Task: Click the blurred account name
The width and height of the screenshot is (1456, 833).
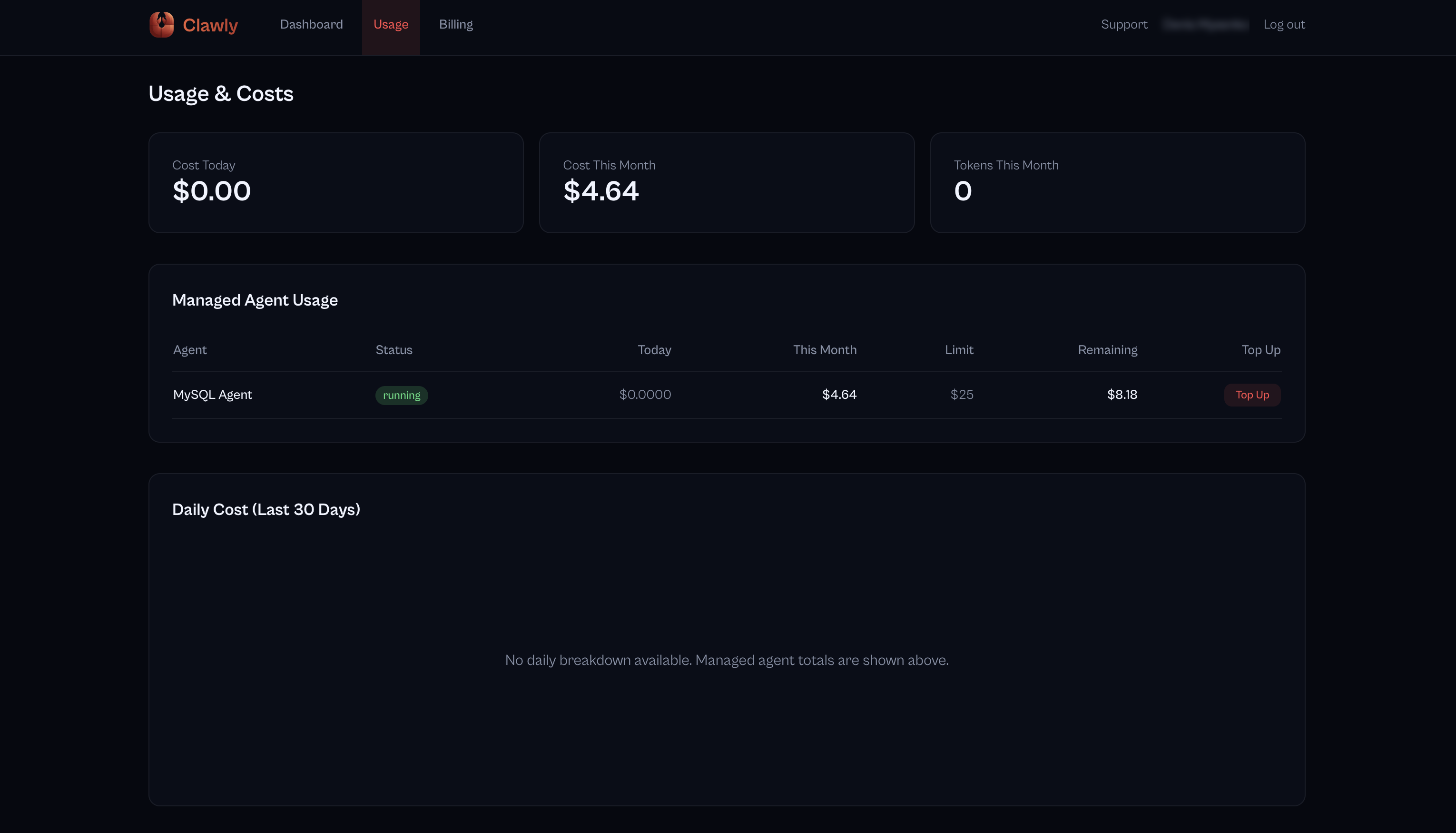Action: tap(1205, 25)
